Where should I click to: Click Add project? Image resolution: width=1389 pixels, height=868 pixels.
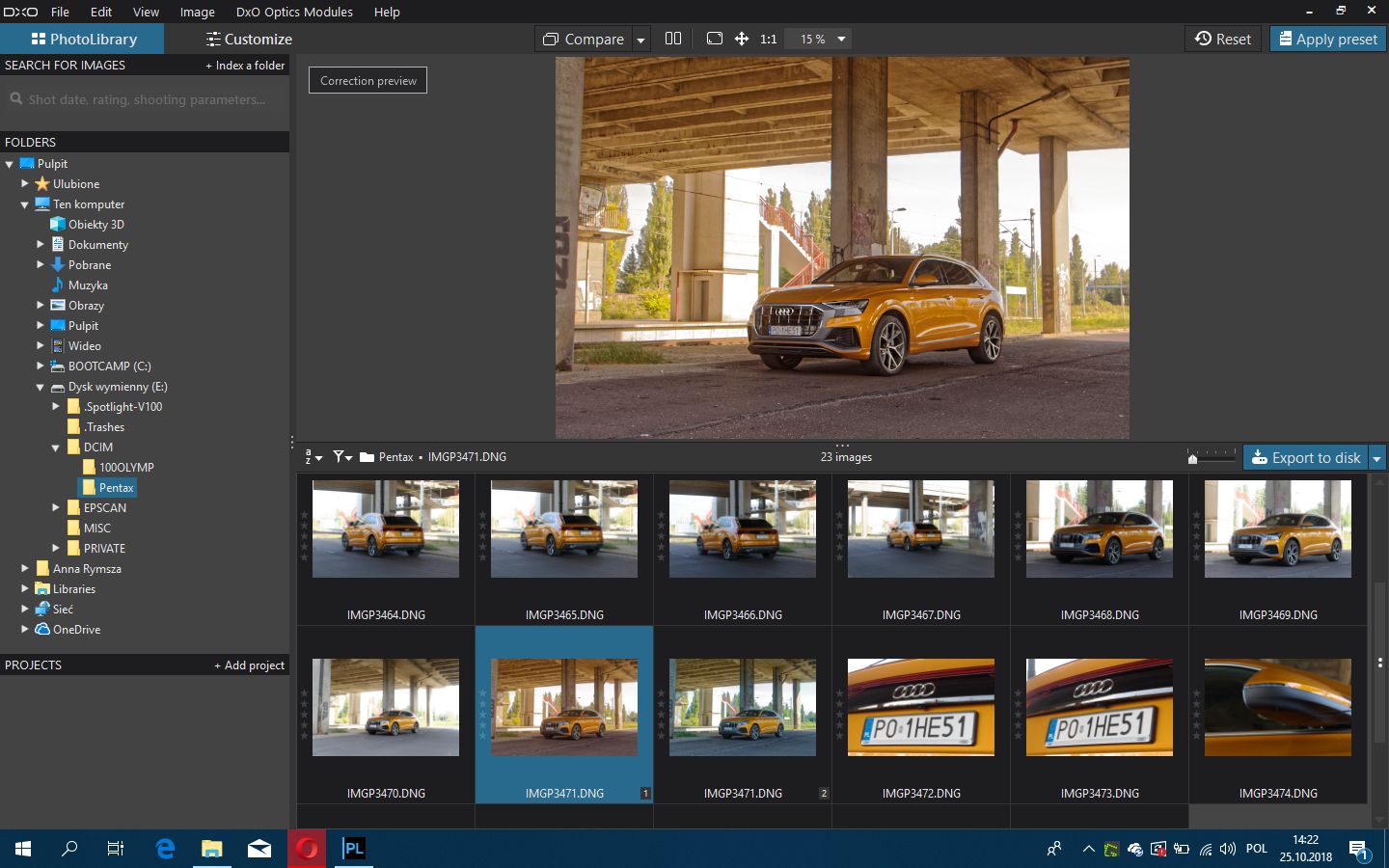click(250, 665)
